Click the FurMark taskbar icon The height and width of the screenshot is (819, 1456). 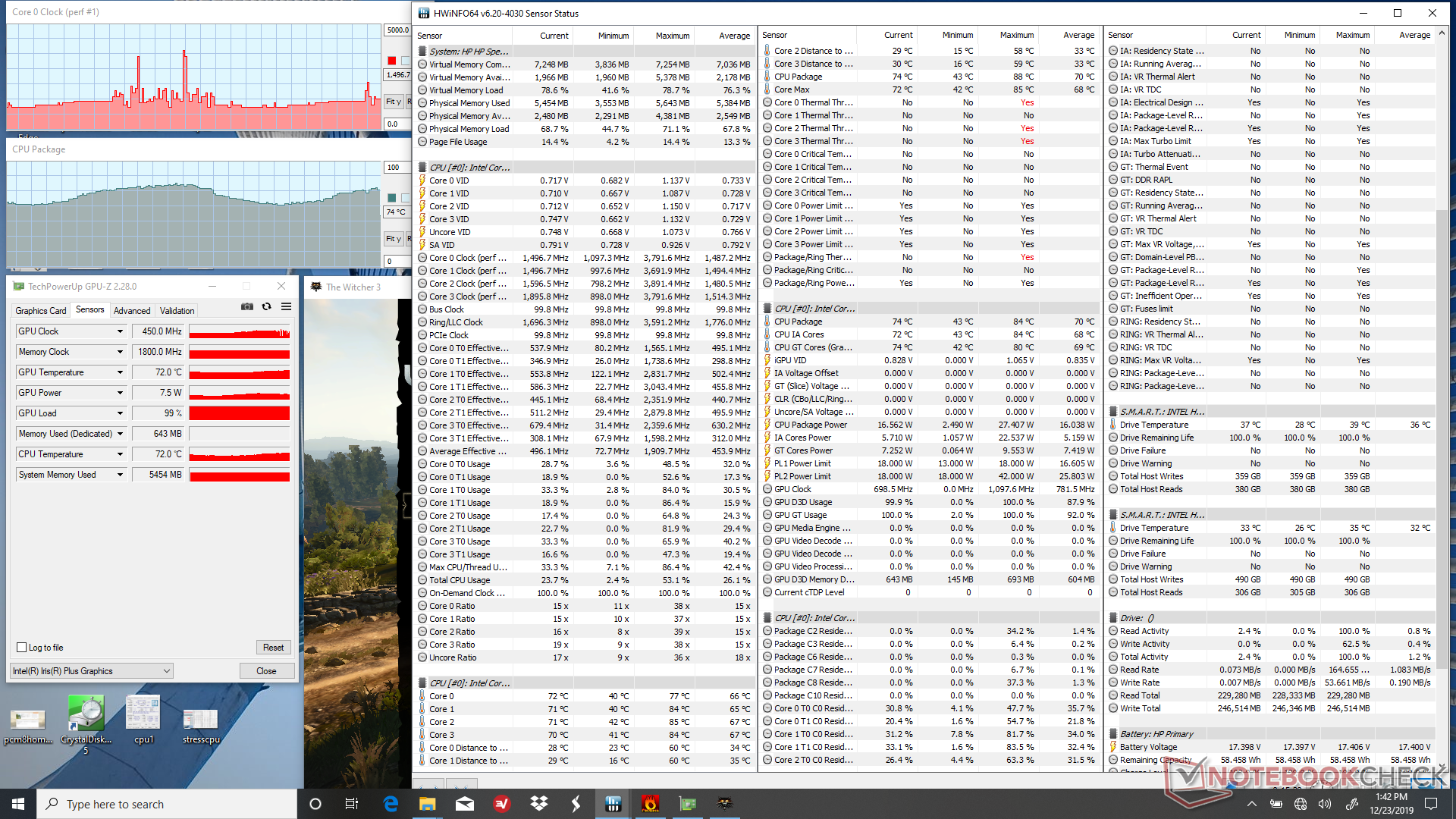coord(650,804)
